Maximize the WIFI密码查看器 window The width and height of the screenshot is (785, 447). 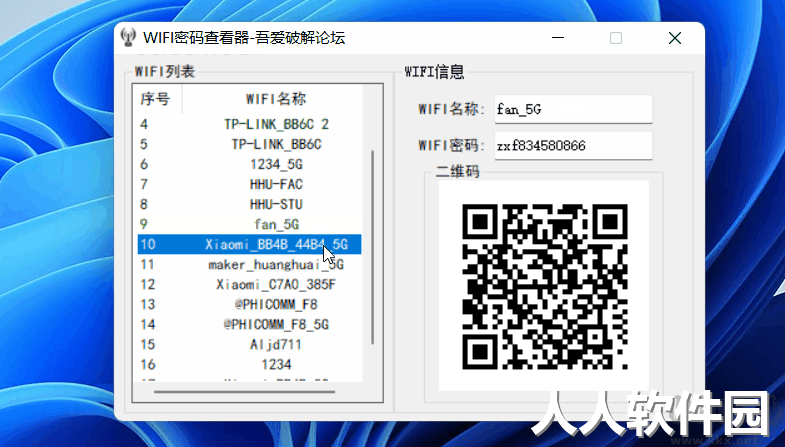[616, 38]
